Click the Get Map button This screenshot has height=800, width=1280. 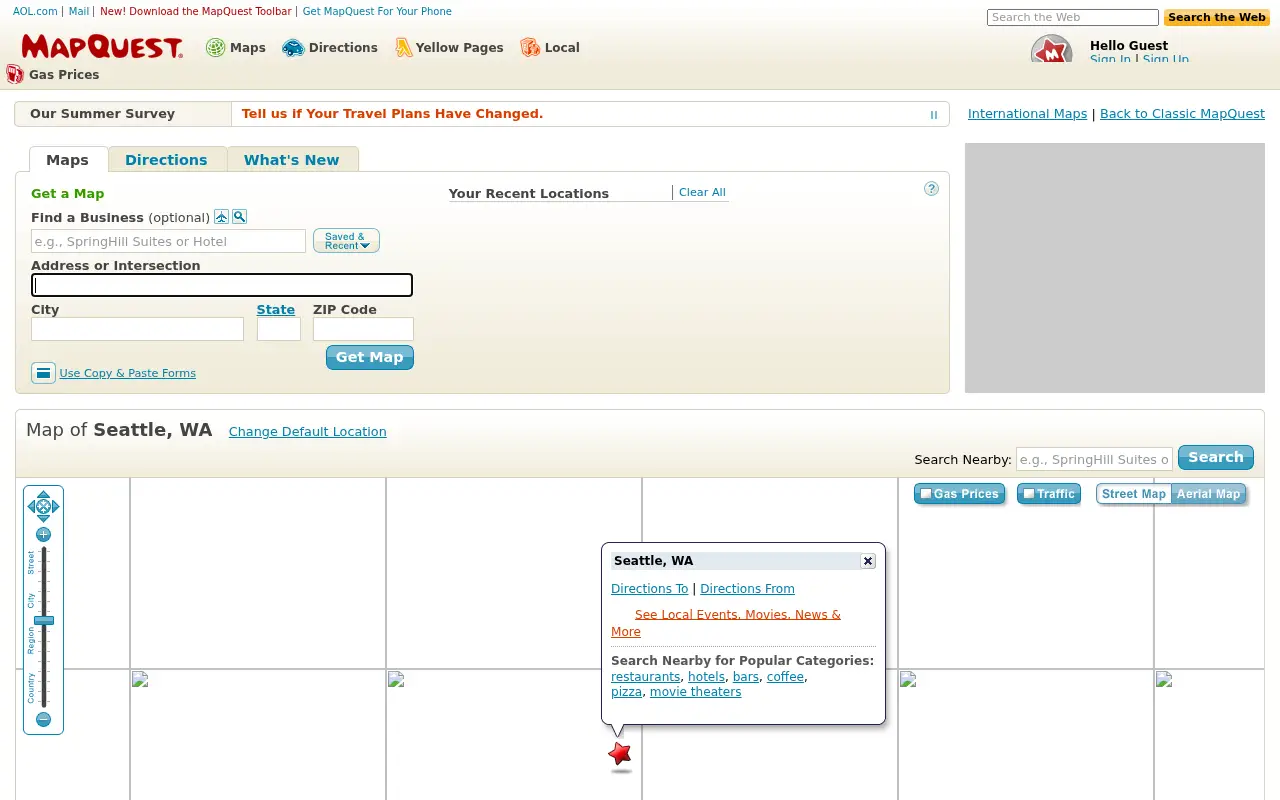coord(369,357)
